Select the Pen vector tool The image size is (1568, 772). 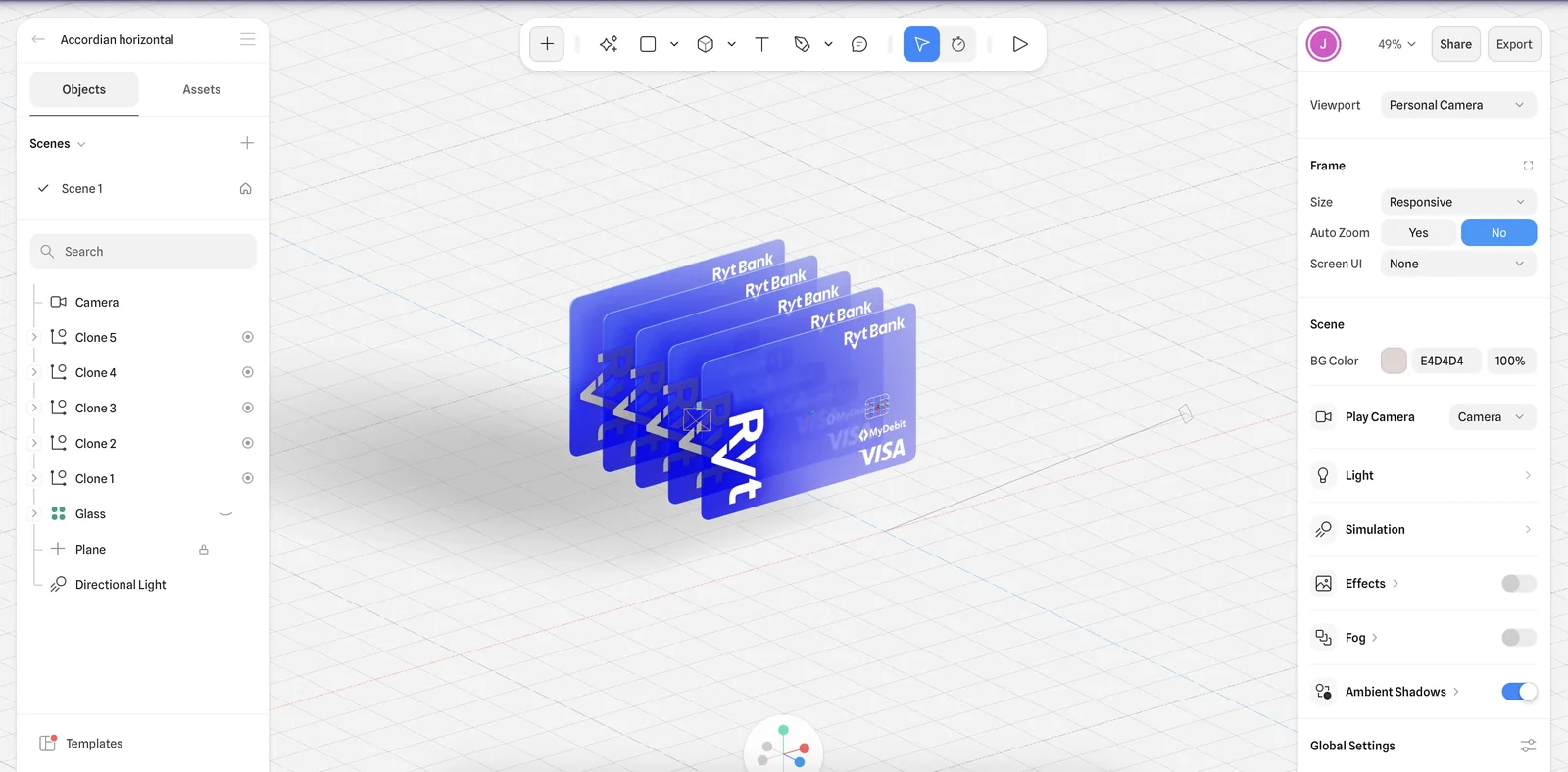(x=802, y=44)
